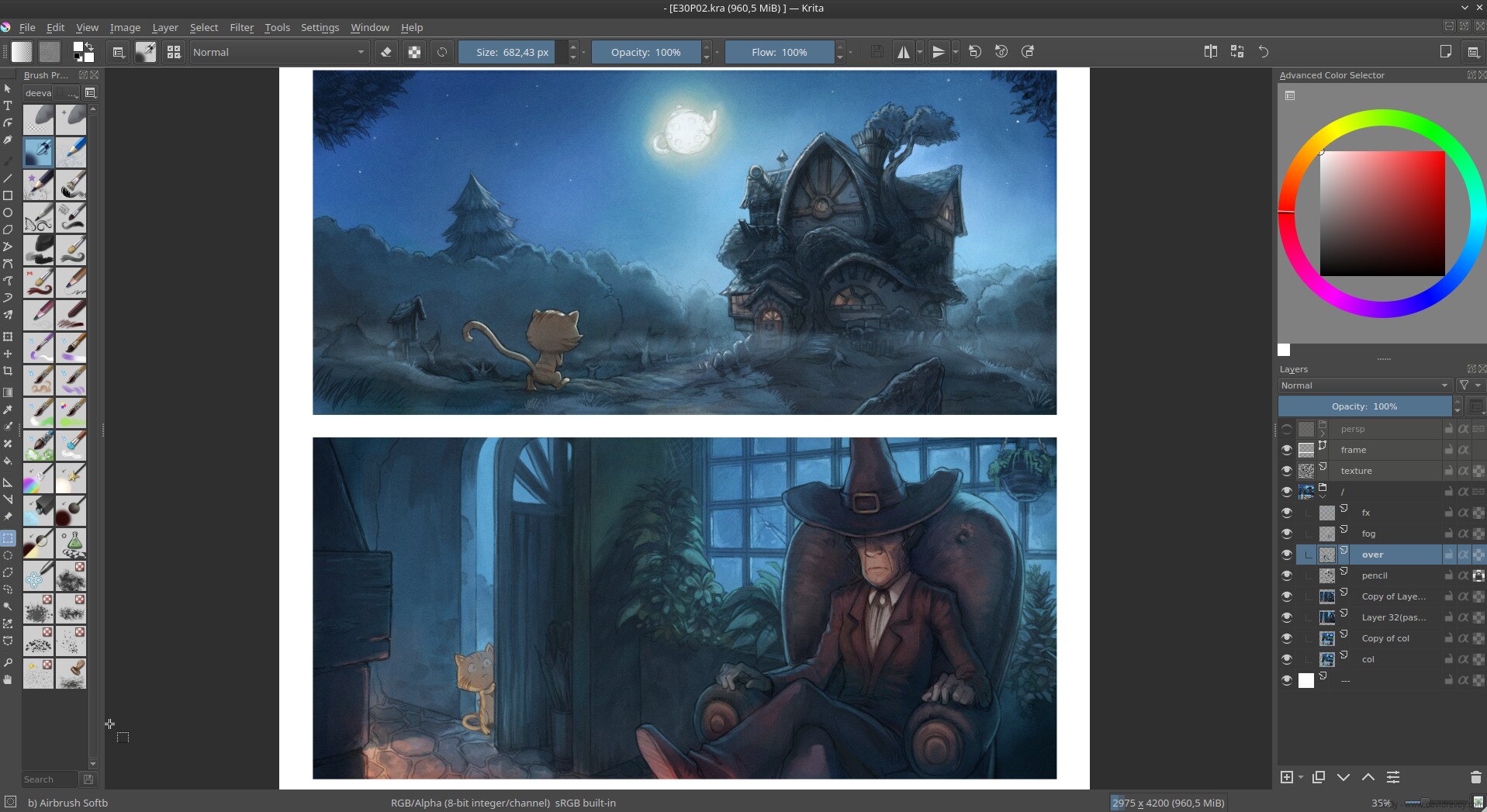Toggle visibility of the texture layer
The image size is (1487, 812).
pos(1287,471)
